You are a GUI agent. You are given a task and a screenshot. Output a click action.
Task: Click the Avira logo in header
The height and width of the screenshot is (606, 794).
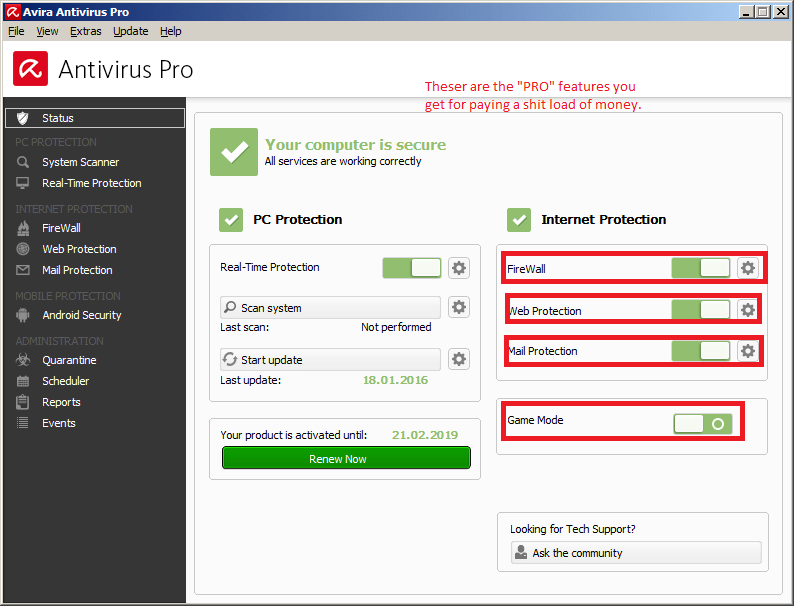click(x=30, y=68)
